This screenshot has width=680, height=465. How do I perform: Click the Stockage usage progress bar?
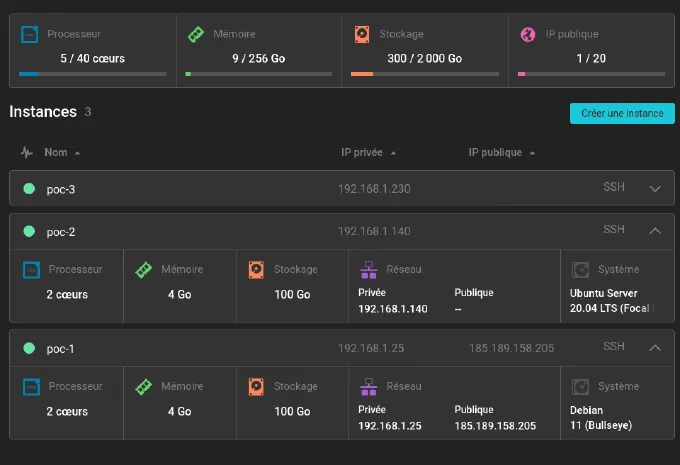click(x=425, y=74)
